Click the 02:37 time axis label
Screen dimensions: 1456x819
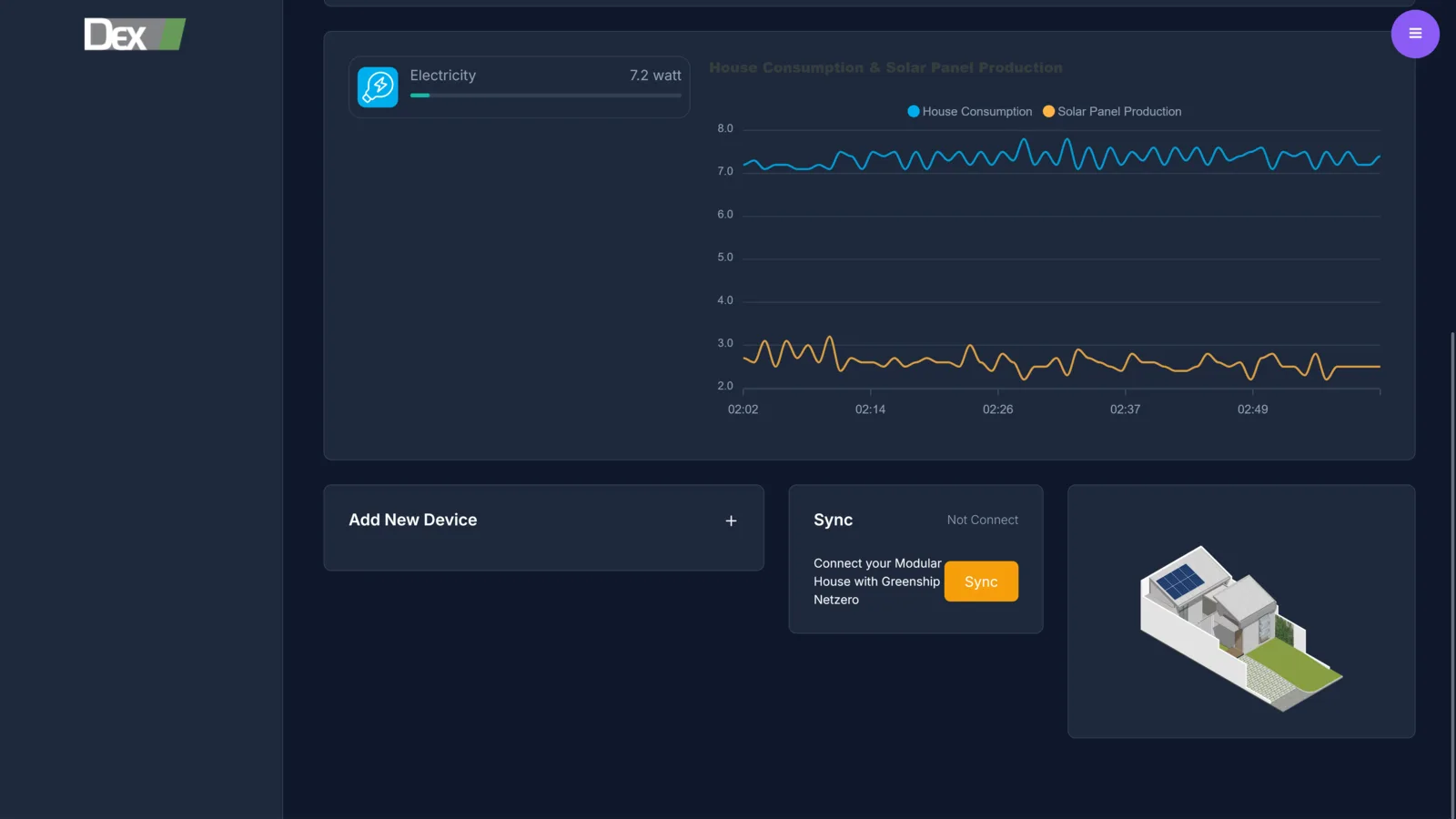click(x=1125, y=409)
